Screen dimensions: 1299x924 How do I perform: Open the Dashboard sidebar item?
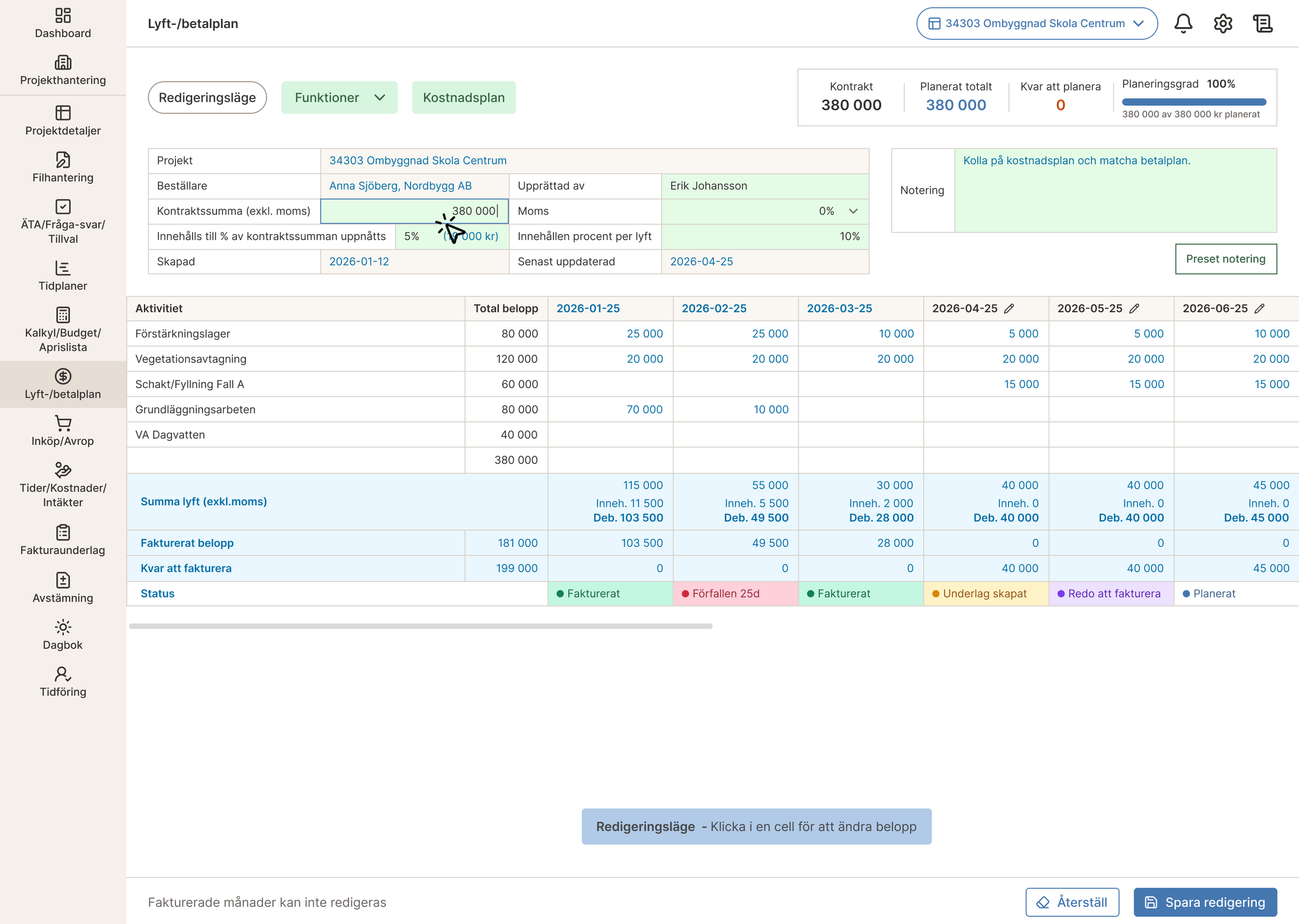tap(62, 23)
